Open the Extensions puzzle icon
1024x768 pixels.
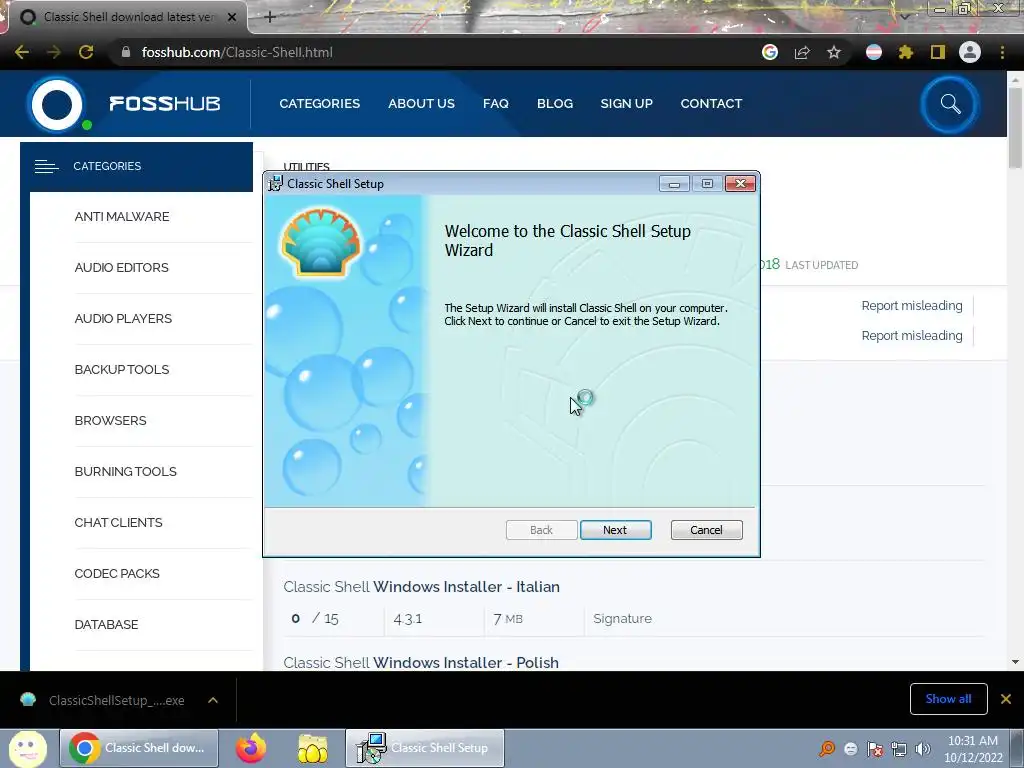tap(905, 52)
